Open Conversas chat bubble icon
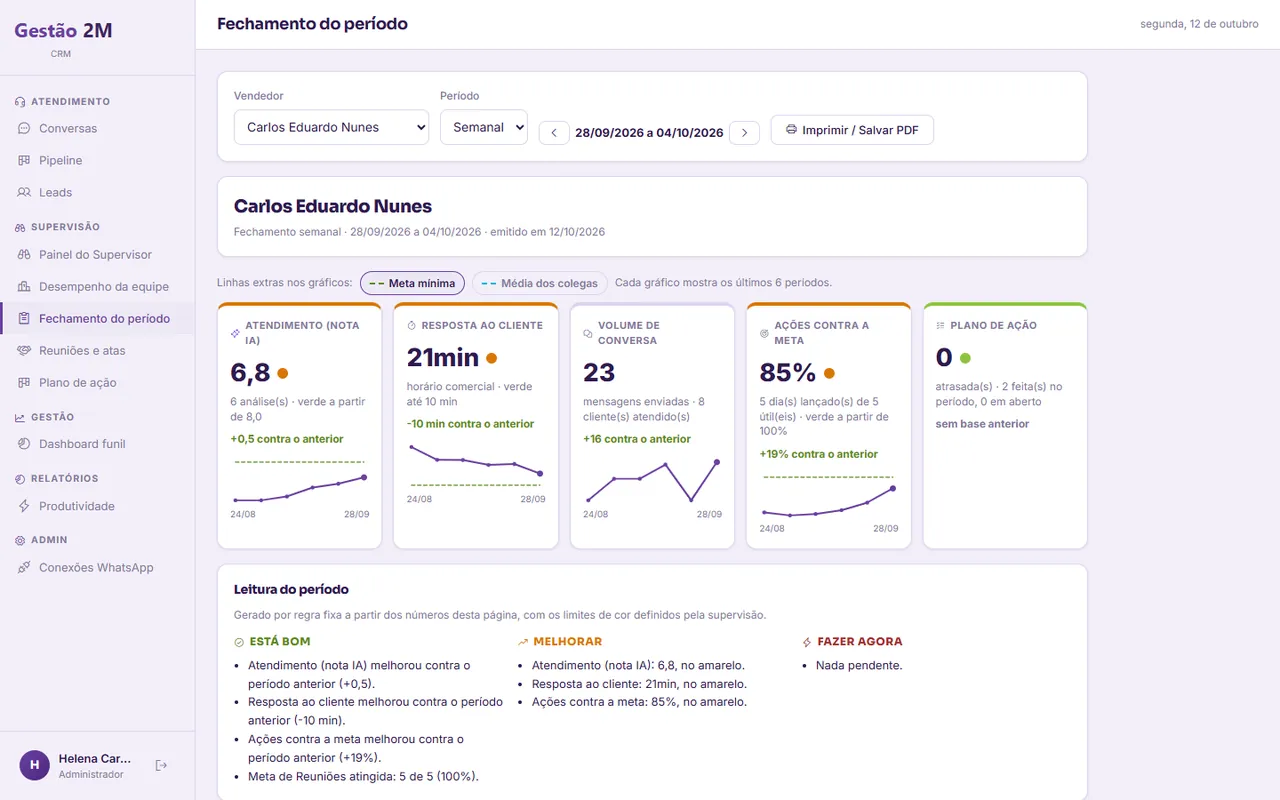The height and width of the screenshot is (800, 1280). [24, 128]
